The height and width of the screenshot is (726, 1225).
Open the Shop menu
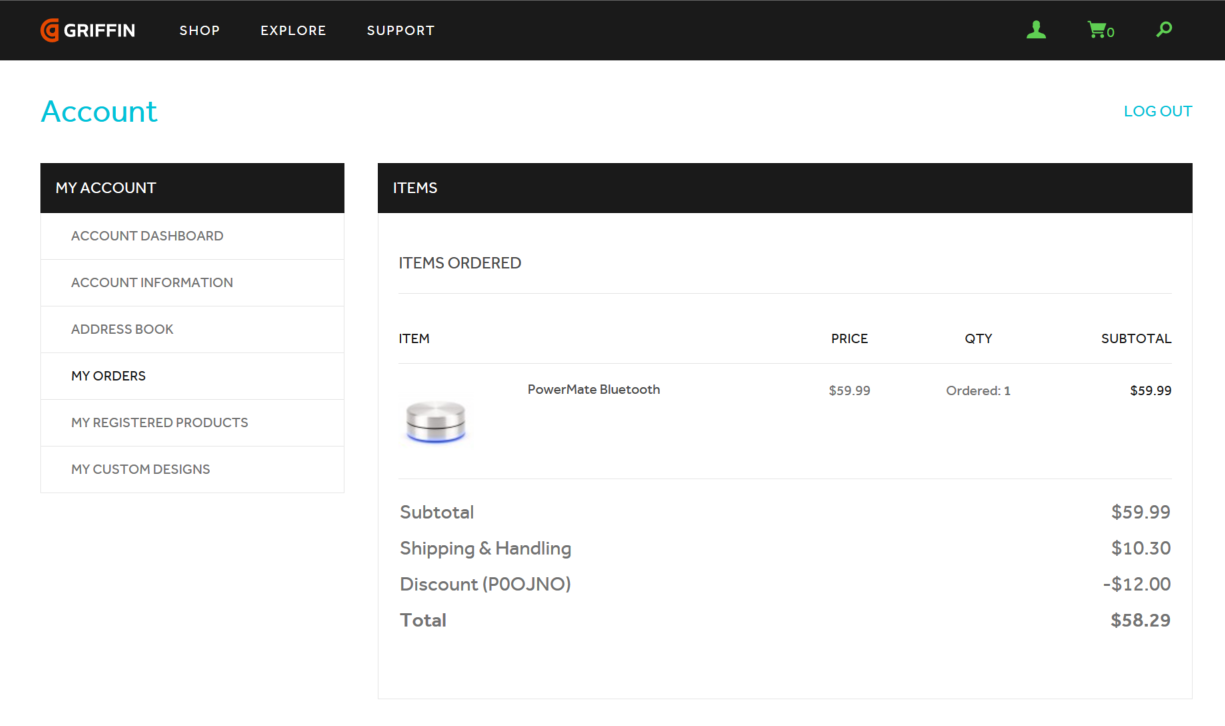coord(200,30)
